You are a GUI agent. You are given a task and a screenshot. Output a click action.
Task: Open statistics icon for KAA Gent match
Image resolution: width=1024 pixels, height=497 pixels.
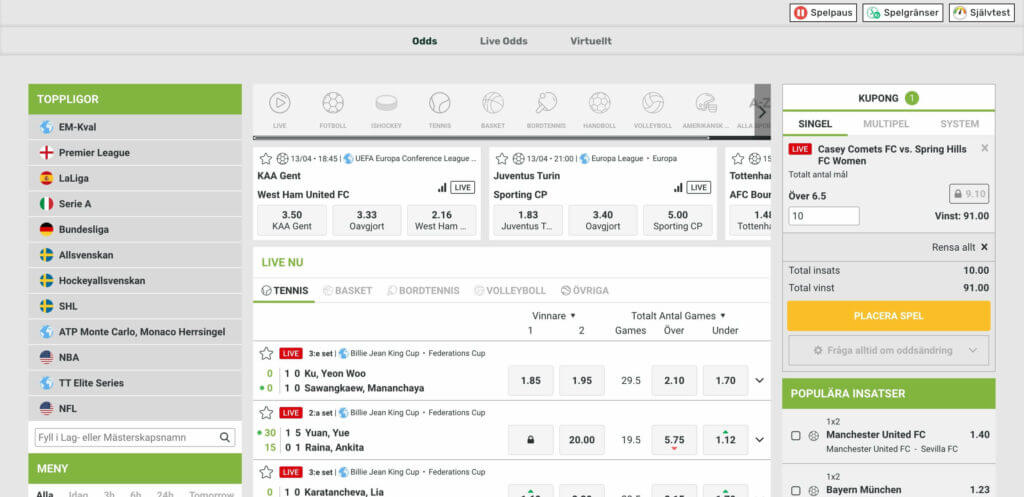(442, 187)
